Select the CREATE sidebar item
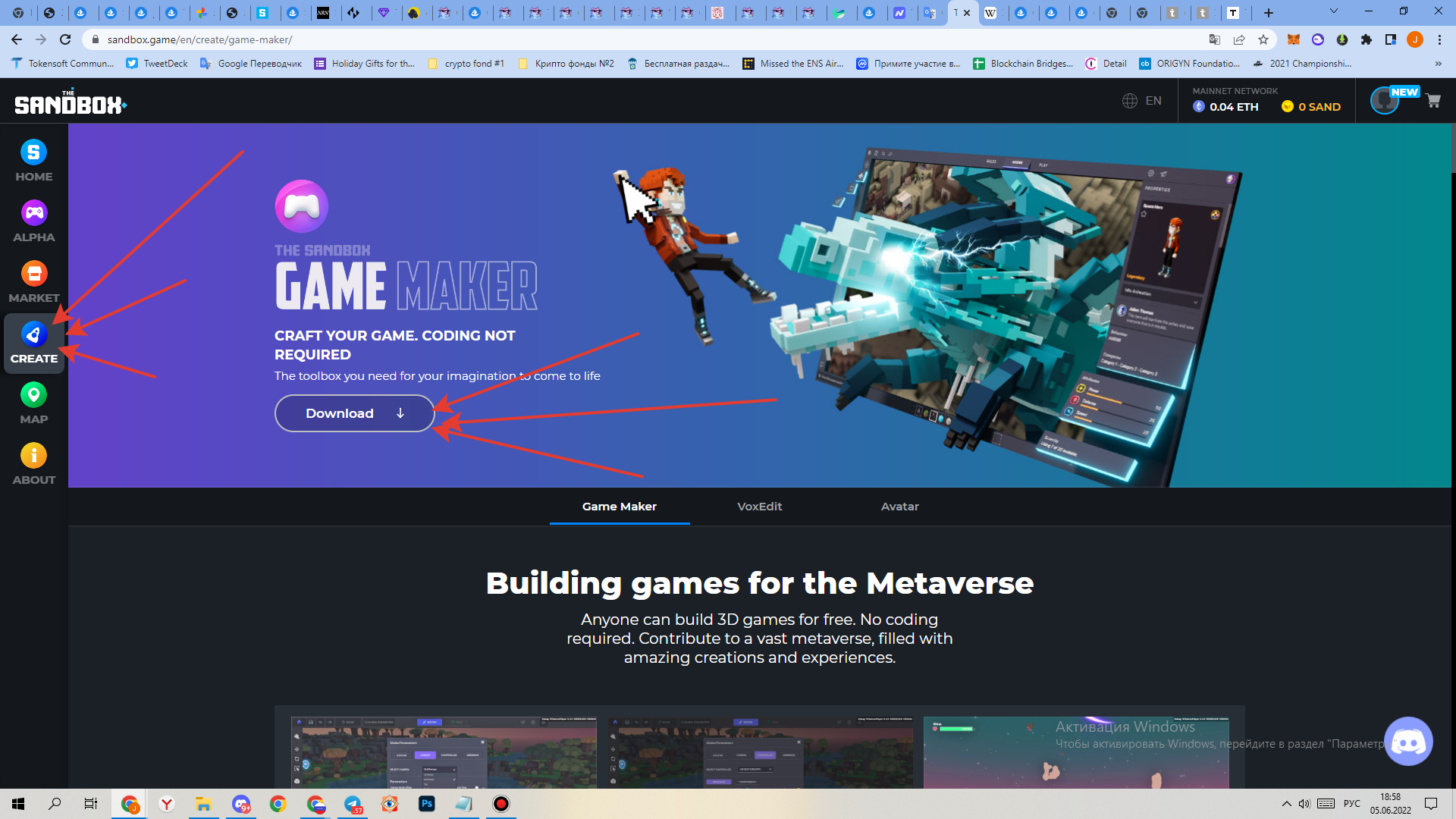1456x819 pixels. point(33,343)
